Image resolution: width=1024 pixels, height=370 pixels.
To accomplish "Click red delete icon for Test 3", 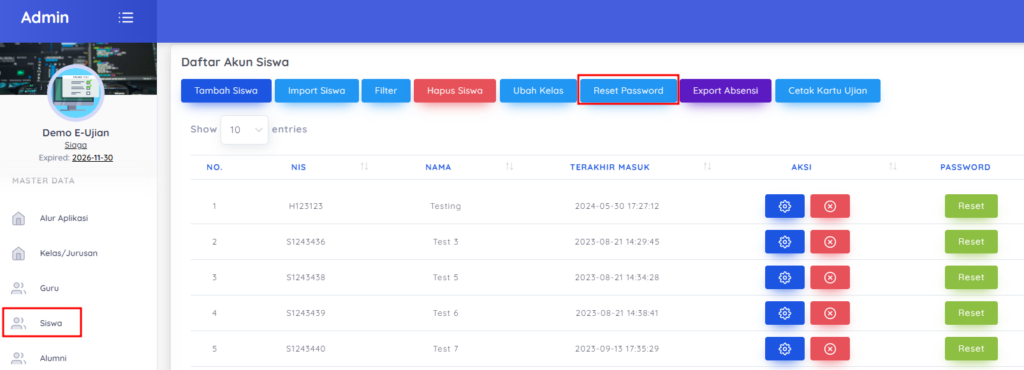I will [830, 242].
